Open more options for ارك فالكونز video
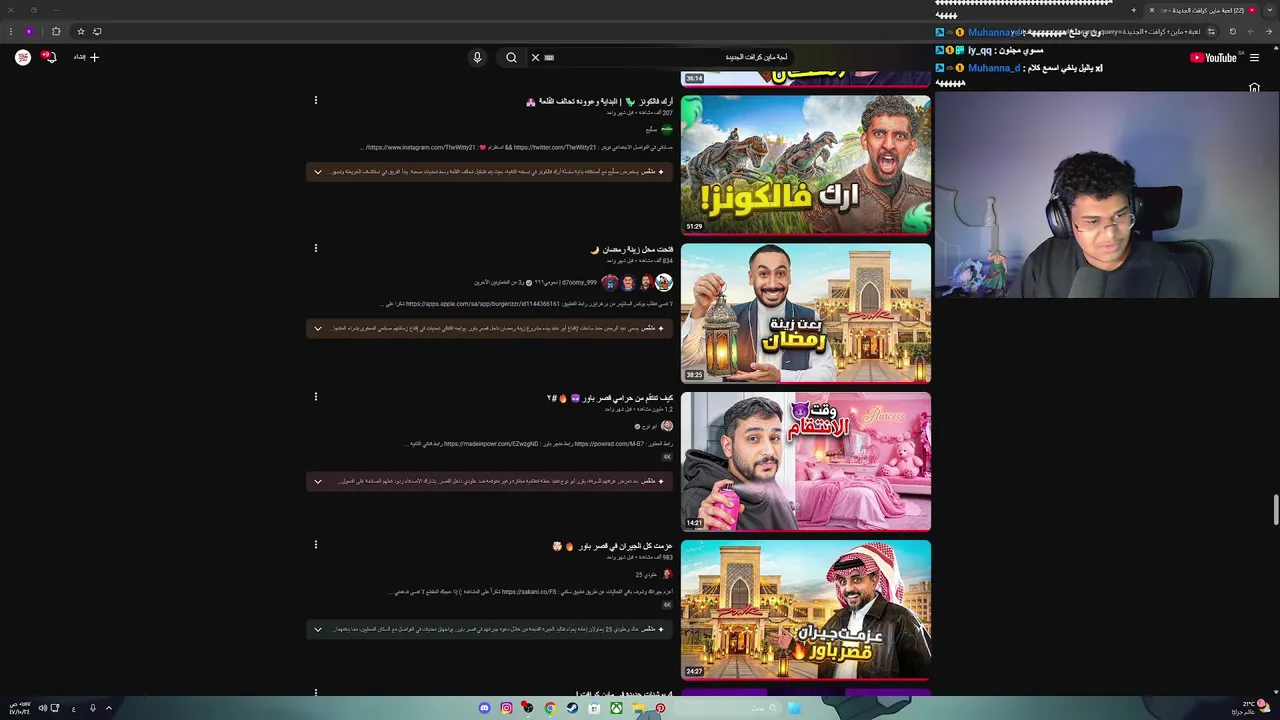1280x720 pixels. [316, 100]
